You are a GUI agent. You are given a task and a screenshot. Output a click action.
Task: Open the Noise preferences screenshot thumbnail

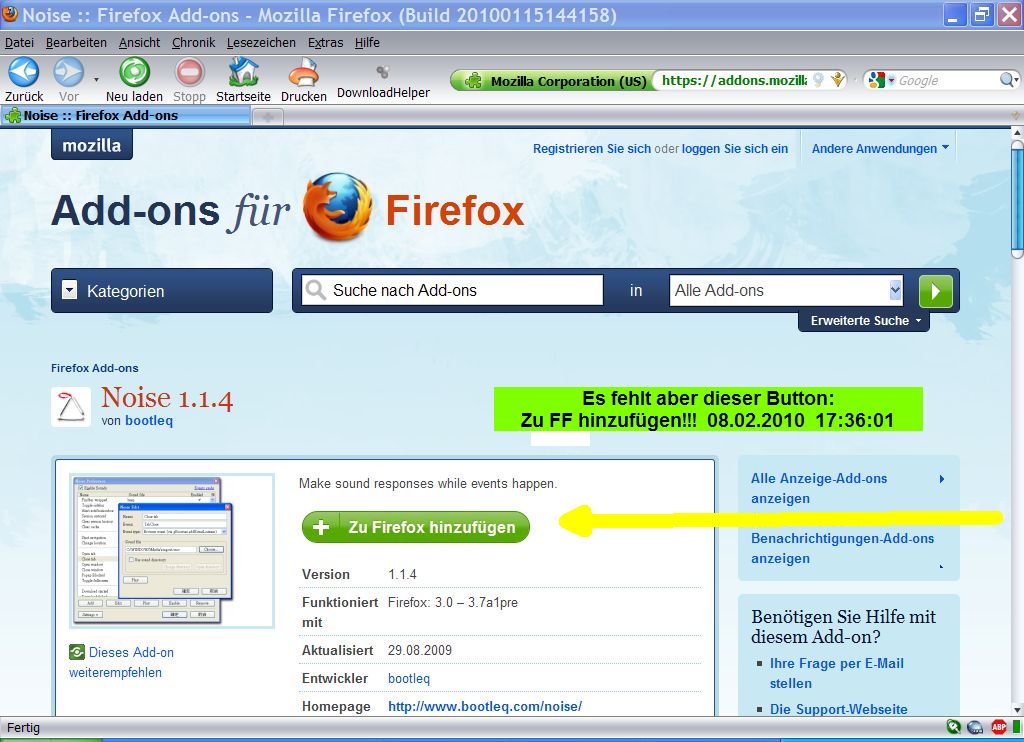pyautogui.click(x=172, y=551)
